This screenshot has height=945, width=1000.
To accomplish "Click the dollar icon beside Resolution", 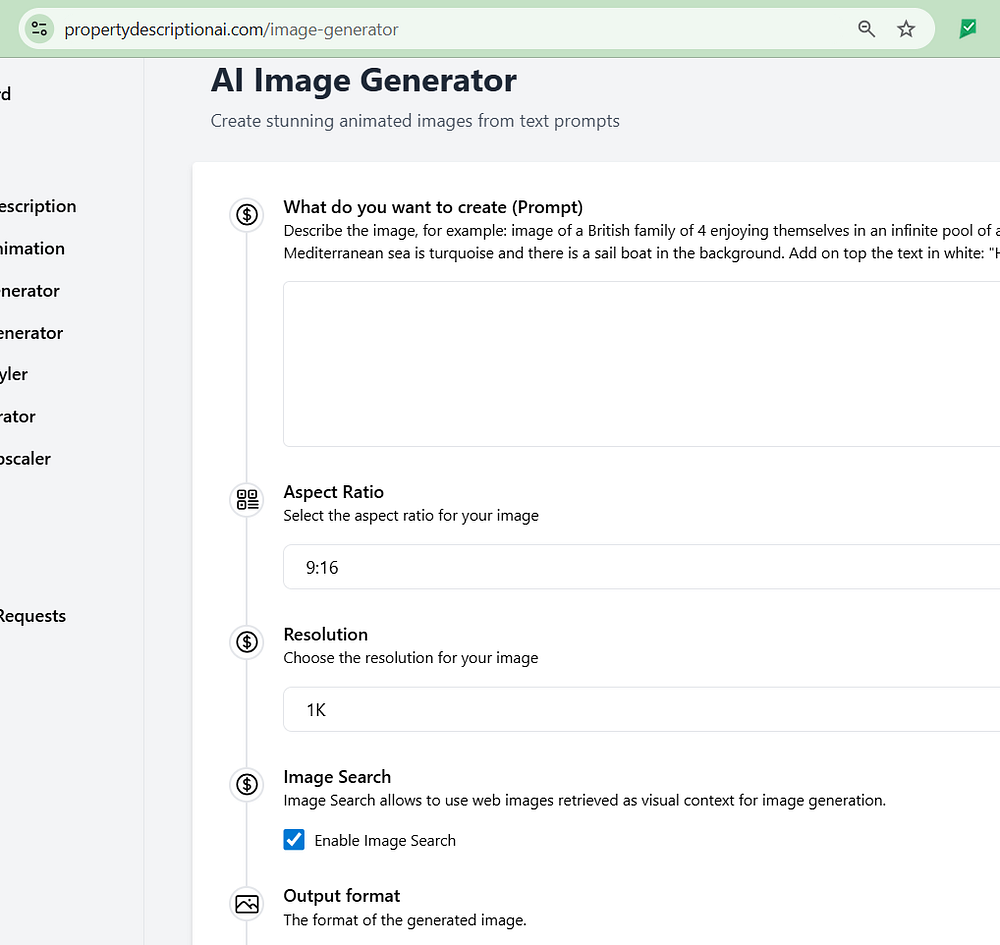I will coord(247,642).
